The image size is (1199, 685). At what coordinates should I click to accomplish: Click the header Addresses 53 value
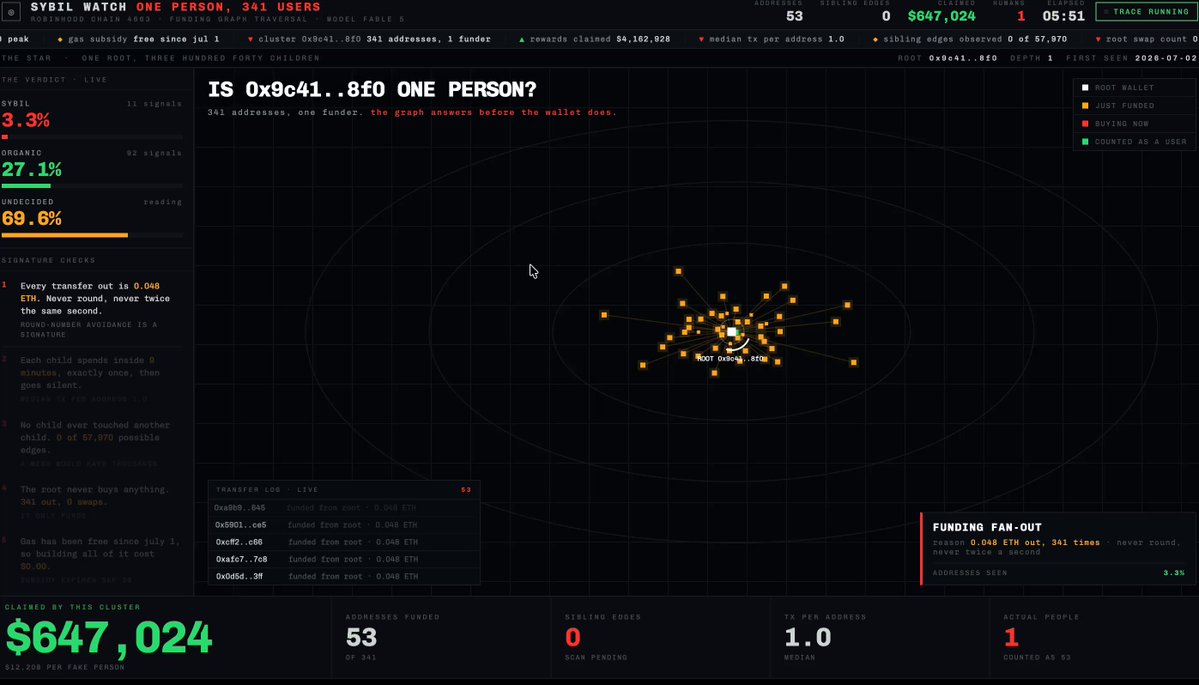click(x=794, y=16)
